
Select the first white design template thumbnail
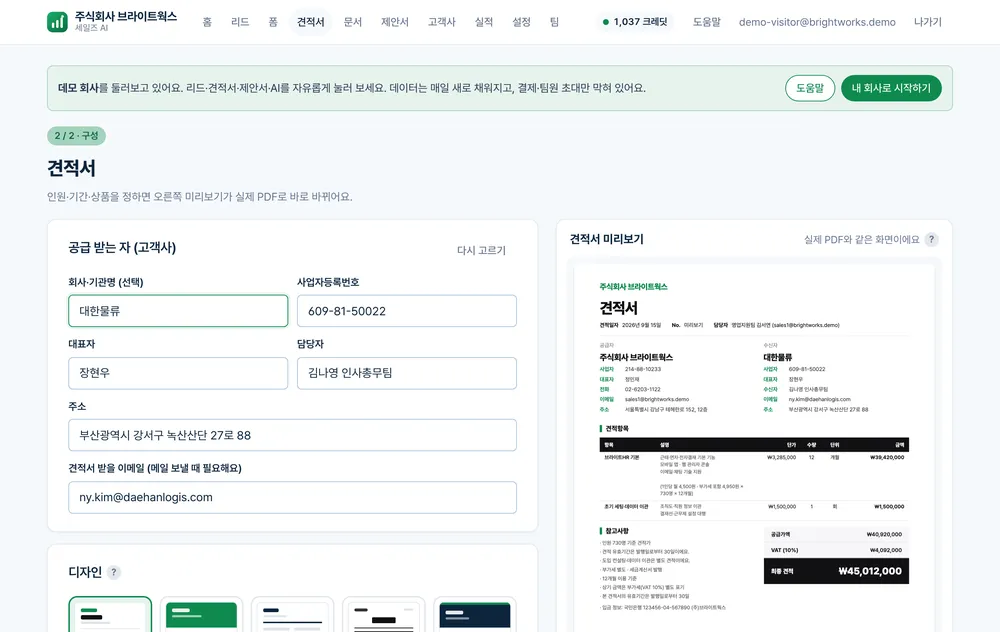click(x=110, y=615)
